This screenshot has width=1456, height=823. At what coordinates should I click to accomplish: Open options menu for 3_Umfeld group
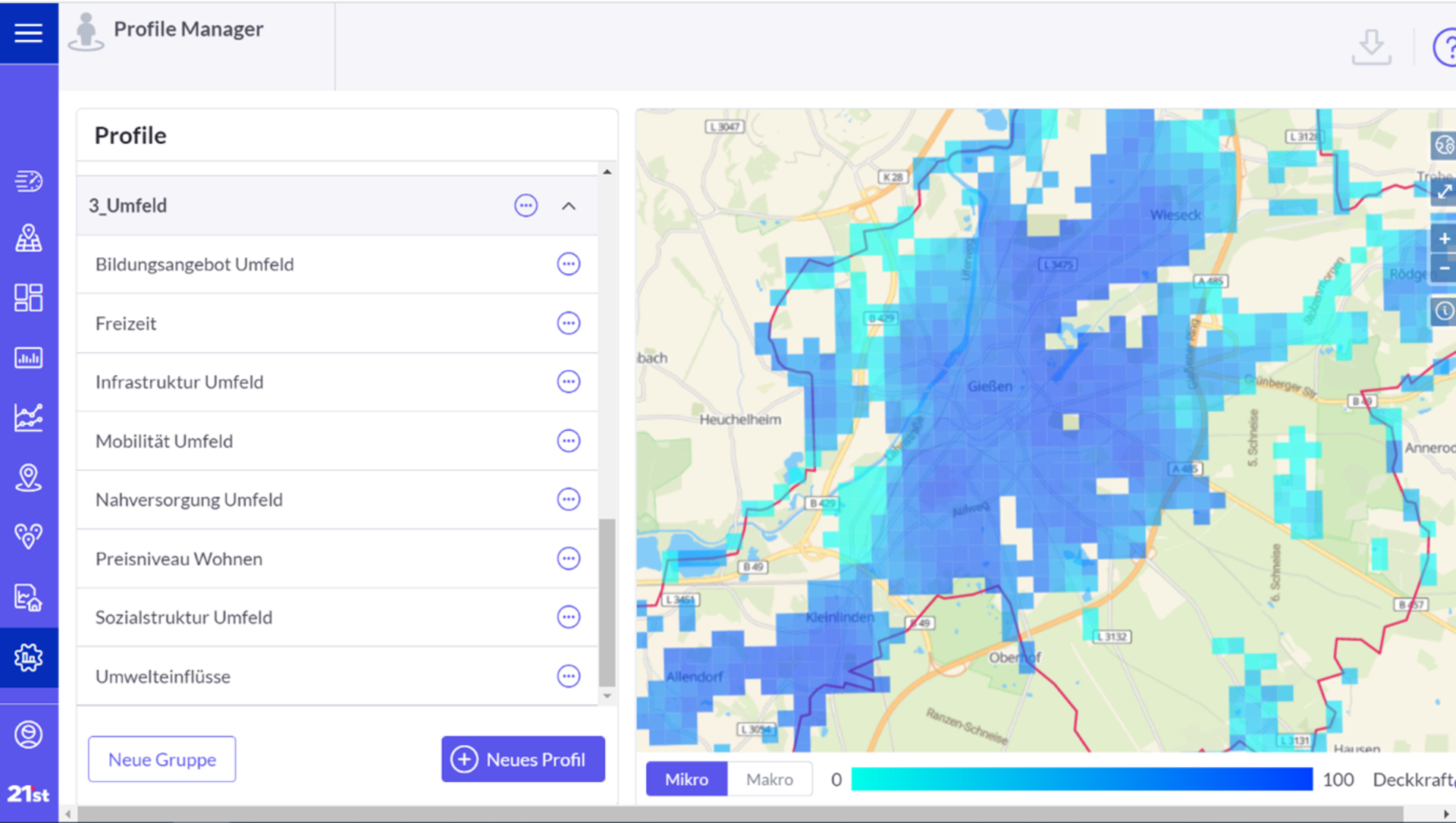coord(526,206)
